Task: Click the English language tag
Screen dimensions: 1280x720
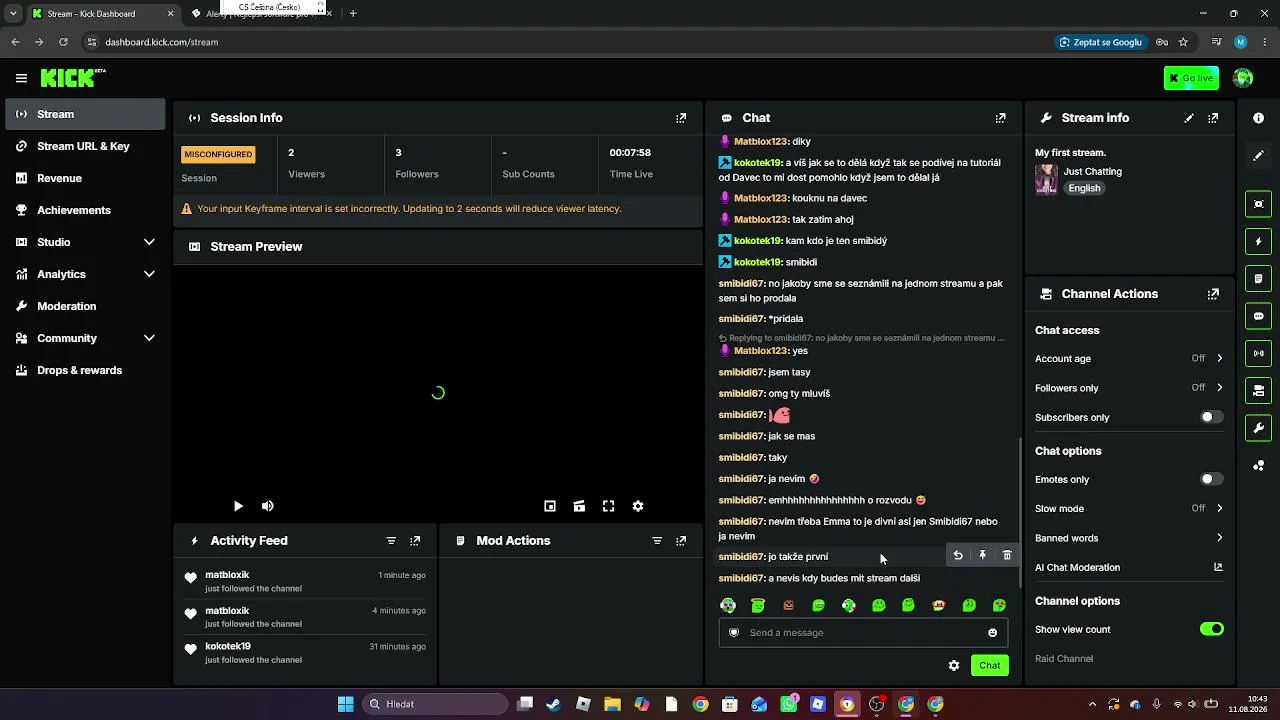Action: point(1084,188)
